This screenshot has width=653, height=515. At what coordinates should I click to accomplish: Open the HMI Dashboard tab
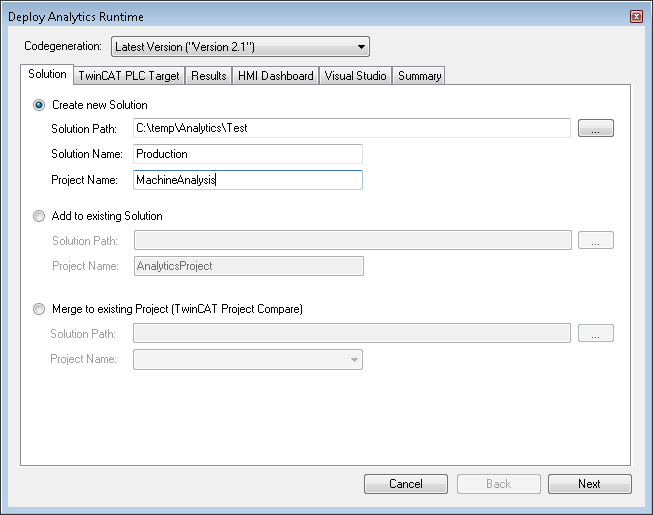tap(276, 76)
